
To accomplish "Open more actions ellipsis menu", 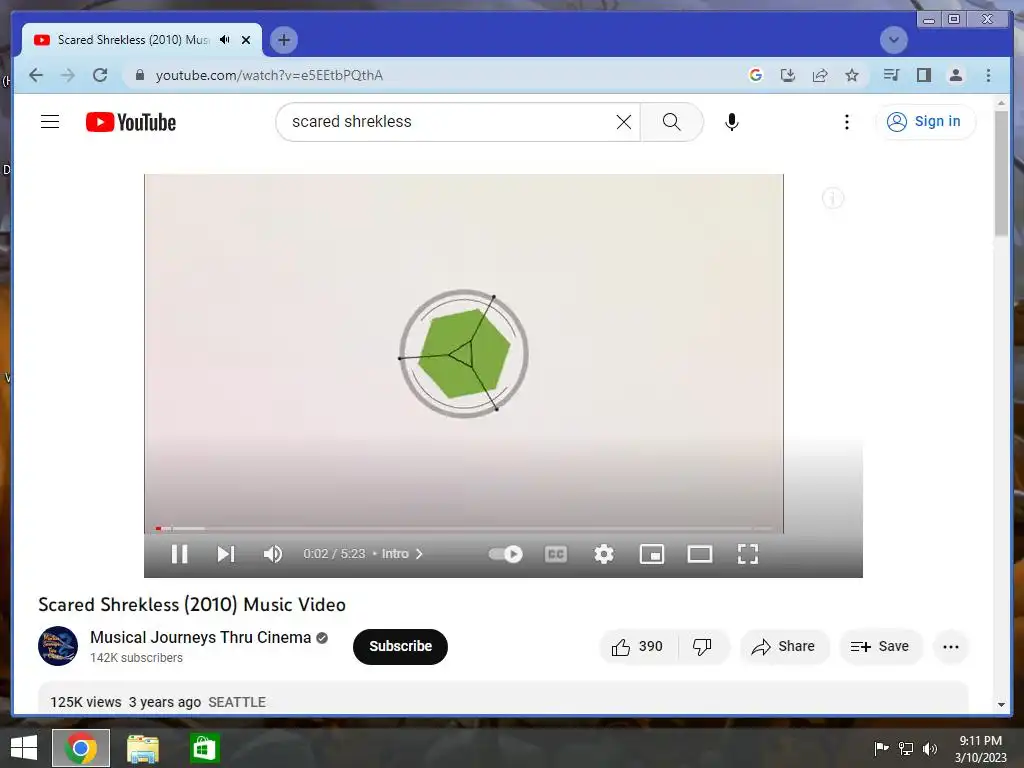I will pos(951,647).
